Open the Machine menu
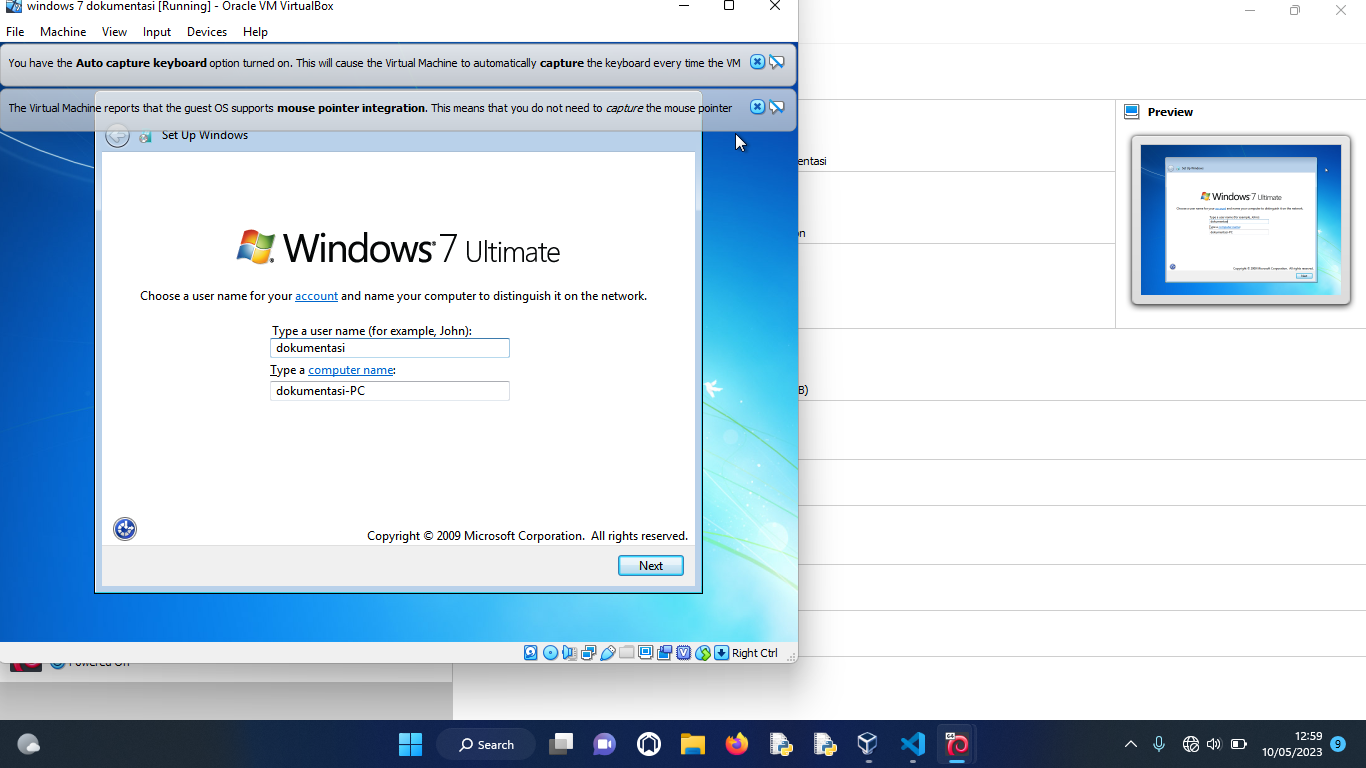Screen dimensions: 1366x768 63,32
